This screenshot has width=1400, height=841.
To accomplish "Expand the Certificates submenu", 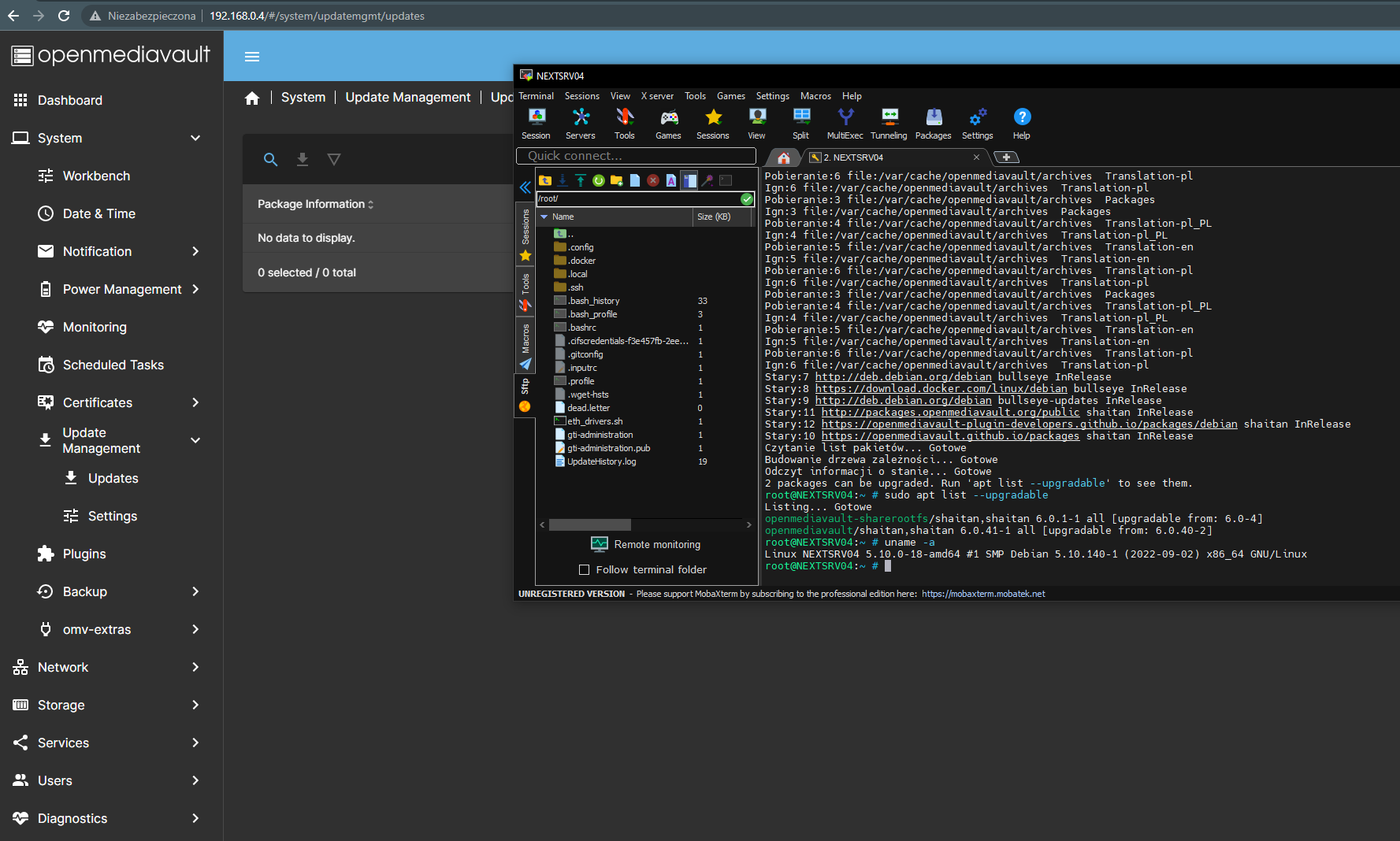I will pyautogui.click(x=195, y=403).
